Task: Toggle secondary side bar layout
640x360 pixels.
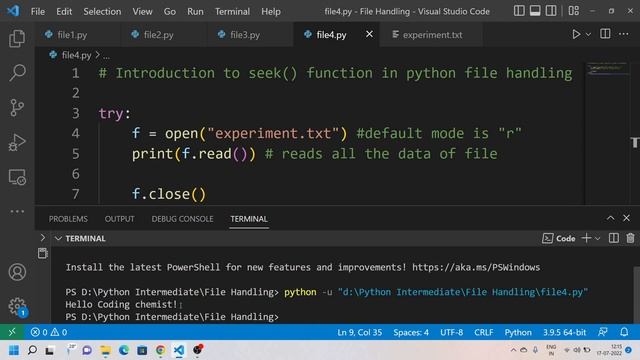Action: tap(551, 11)
